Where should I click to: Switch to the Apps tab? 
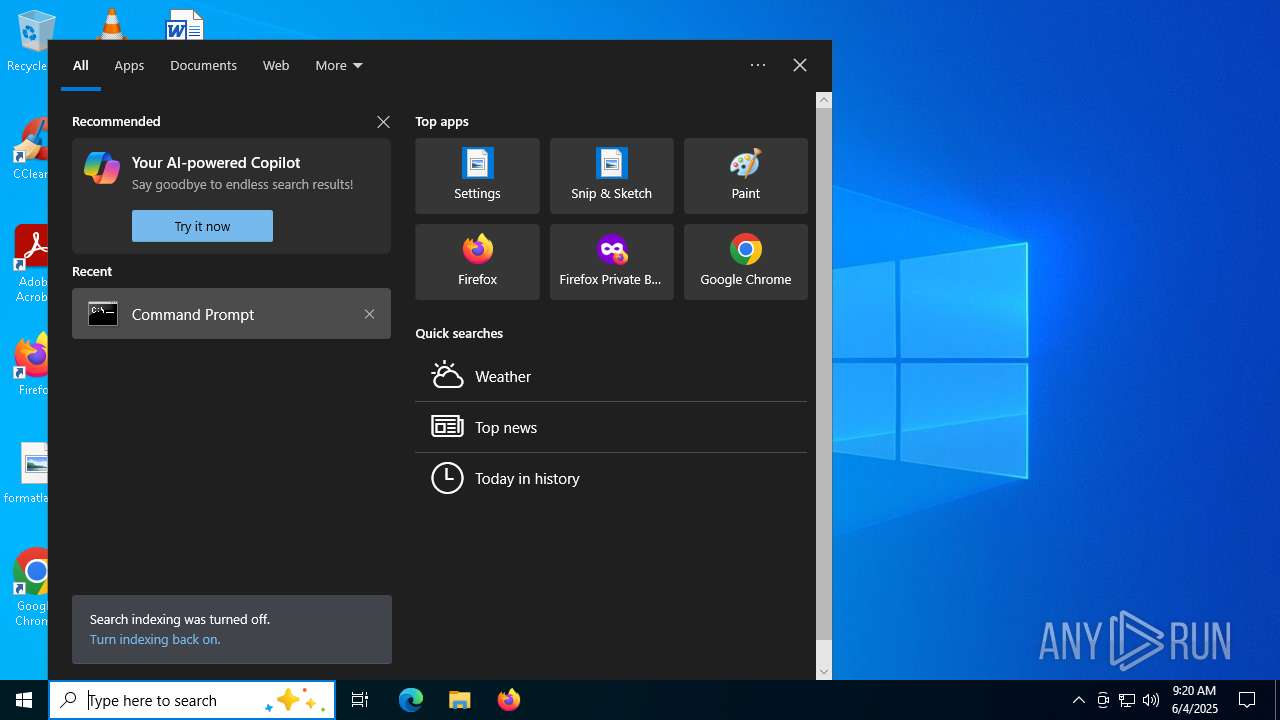point(129,65)
